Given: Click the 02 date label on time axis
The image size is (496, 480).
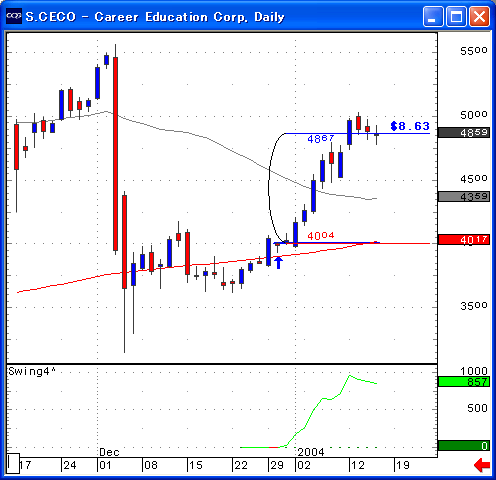Looking at the screenshot, I should click(x=304, y=465).
